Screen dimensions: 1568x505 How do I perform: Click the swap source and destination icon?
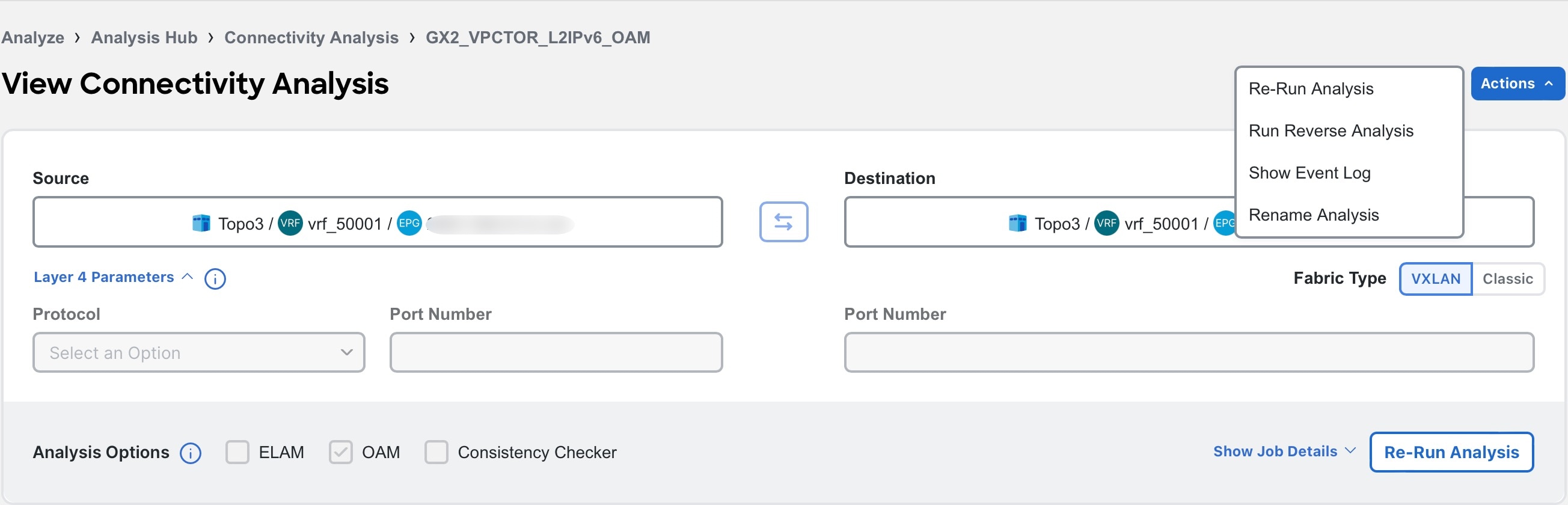pyautogui.click(x=783, y=222)
